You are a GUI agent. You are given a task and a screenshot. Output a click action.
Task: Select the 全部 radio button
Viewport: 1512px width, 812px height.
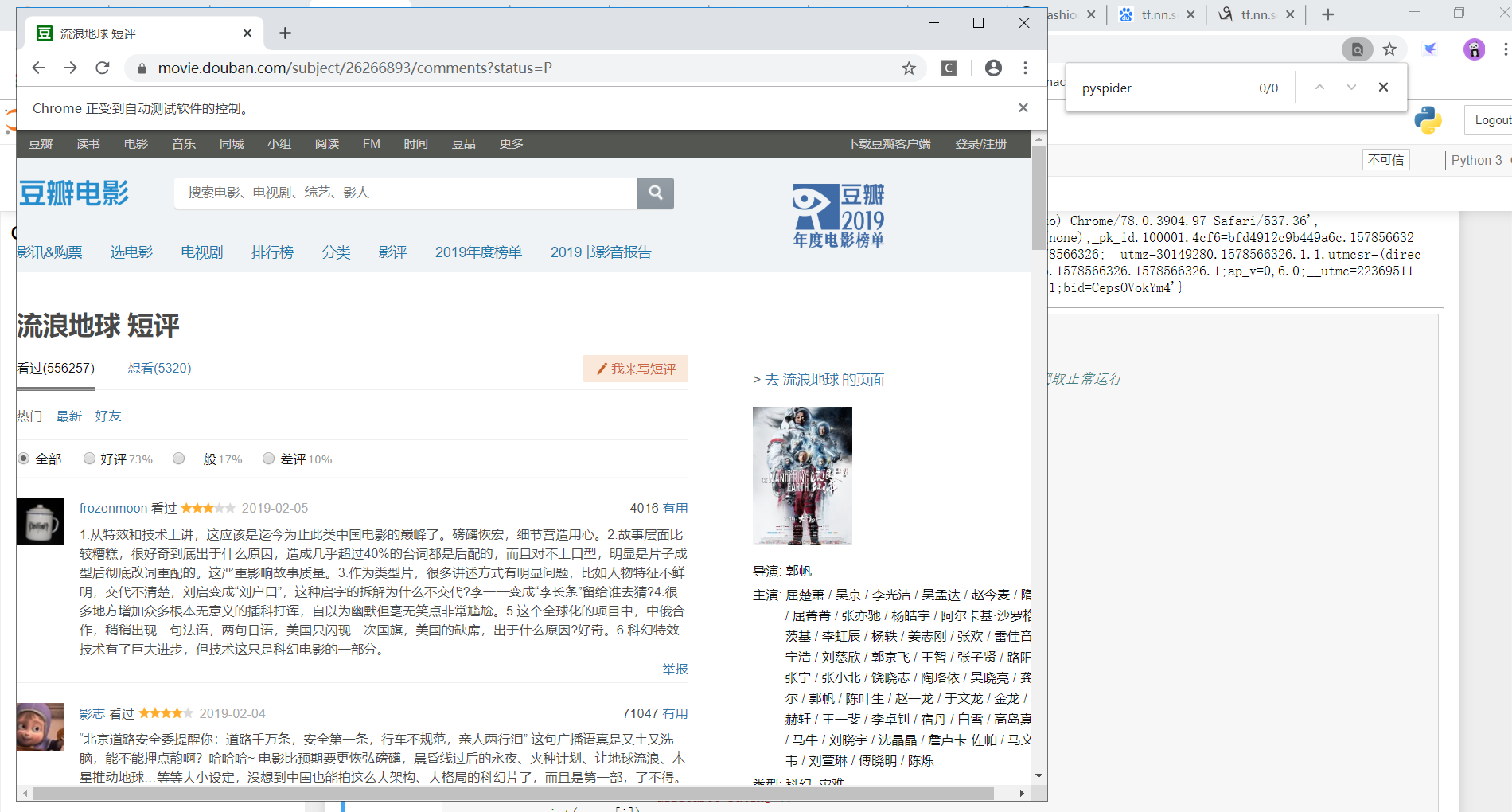[23, 459]
